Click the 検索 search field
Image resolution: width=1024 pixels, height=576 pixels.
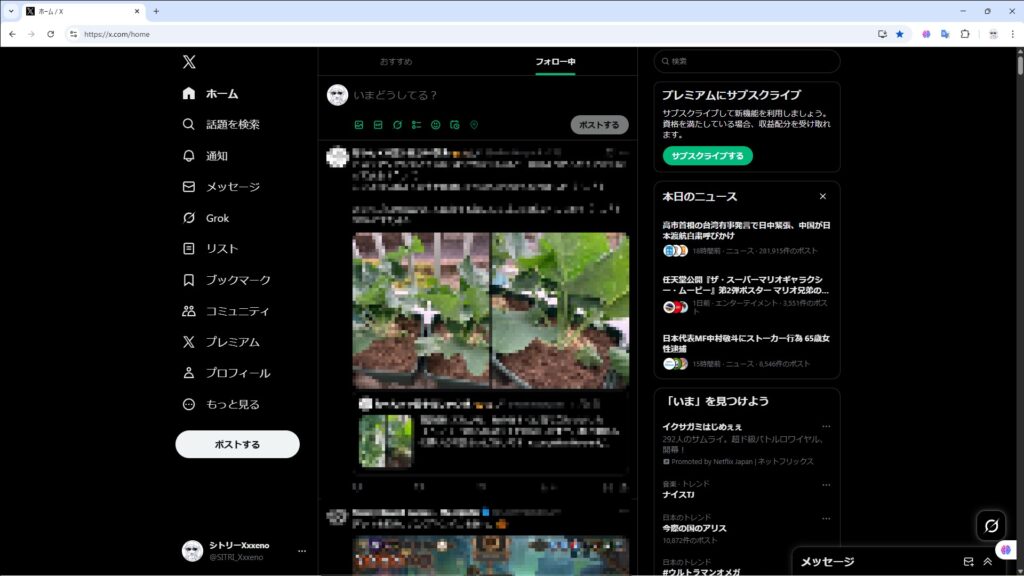746,61
